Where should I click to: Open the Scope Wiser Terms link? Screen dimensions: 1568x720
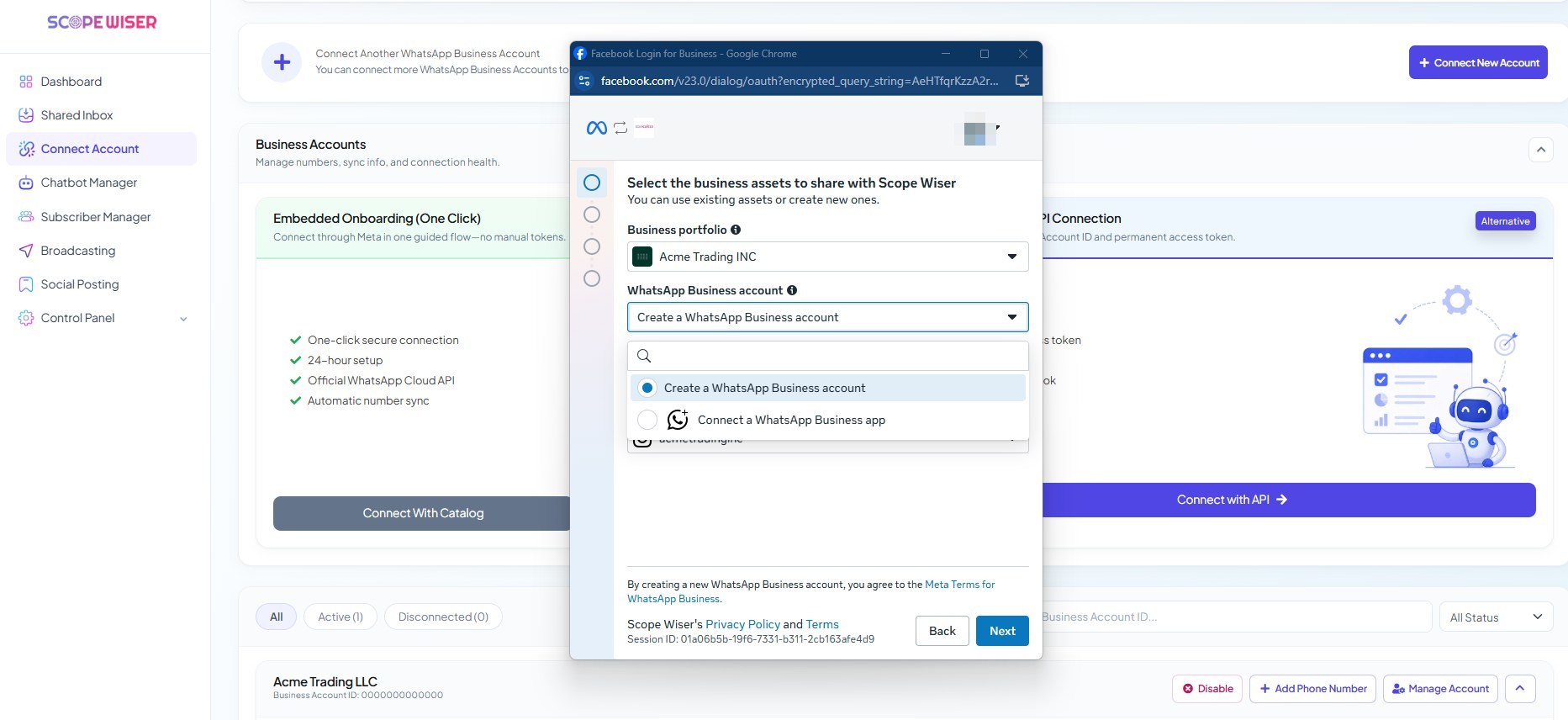click(x=822, y=624)
